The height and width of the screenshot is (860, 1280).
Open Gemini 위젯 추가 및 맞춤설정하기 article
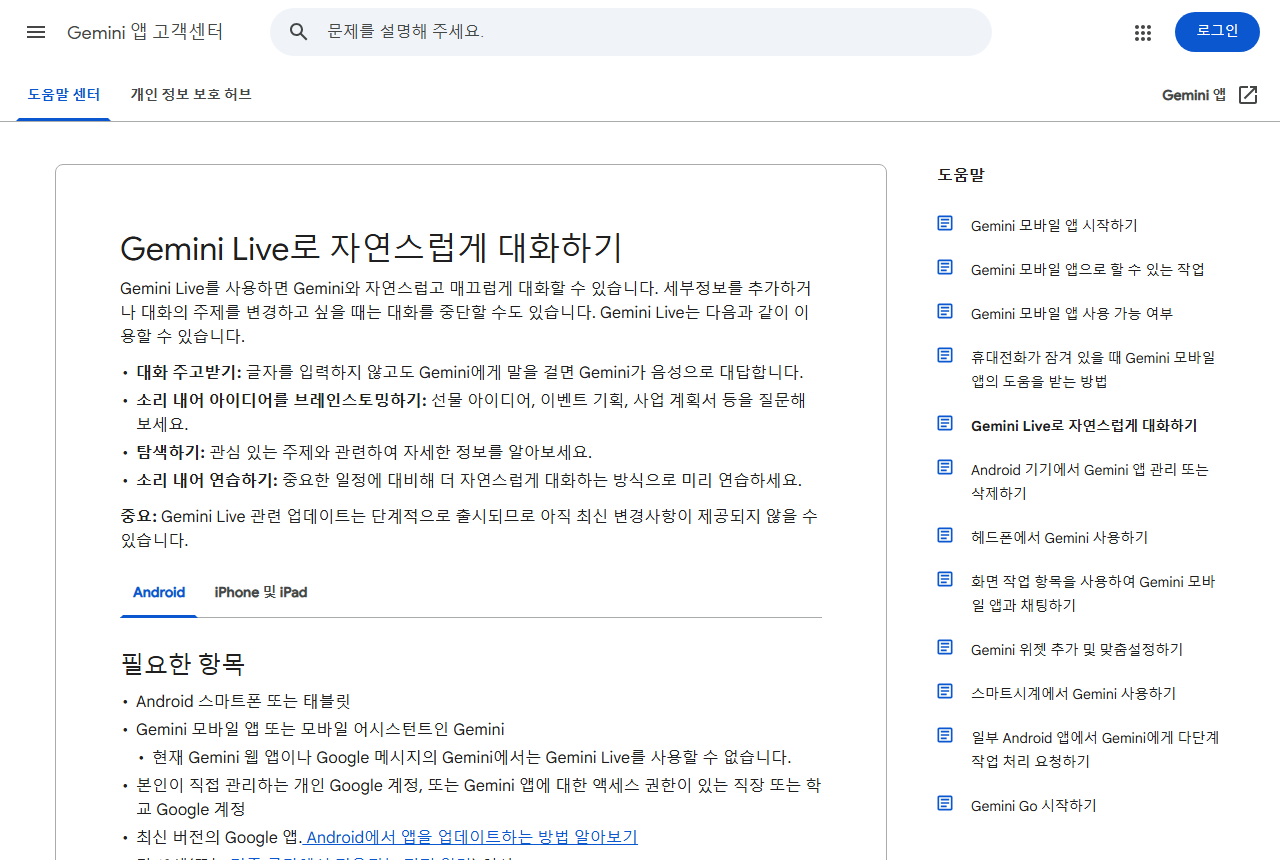pos(1077,650)
